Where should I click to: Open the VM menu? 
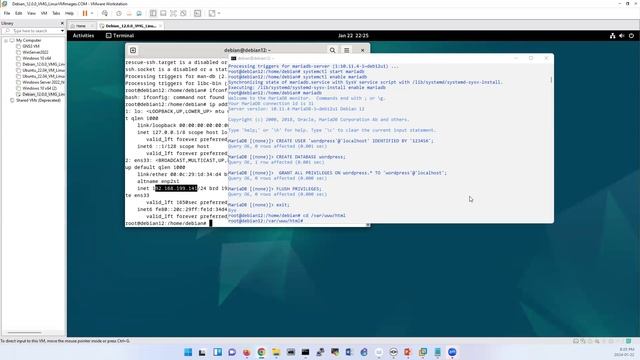tap(44, 13)
